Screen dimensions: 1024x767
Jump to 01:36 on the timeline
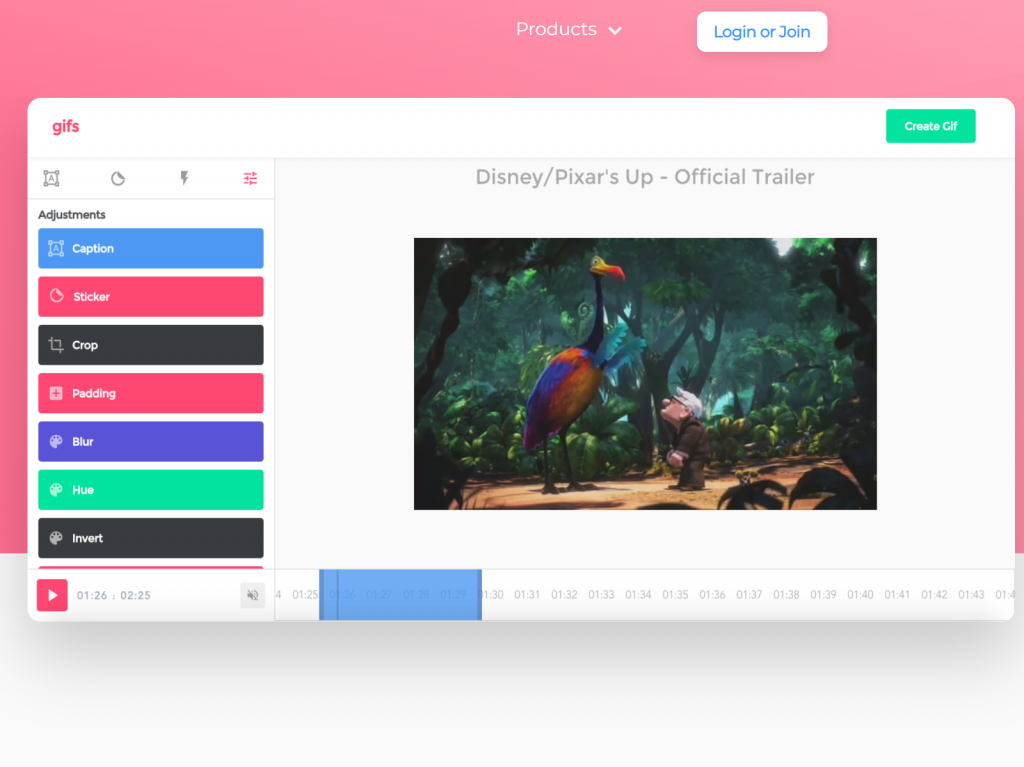pos(712,595)
